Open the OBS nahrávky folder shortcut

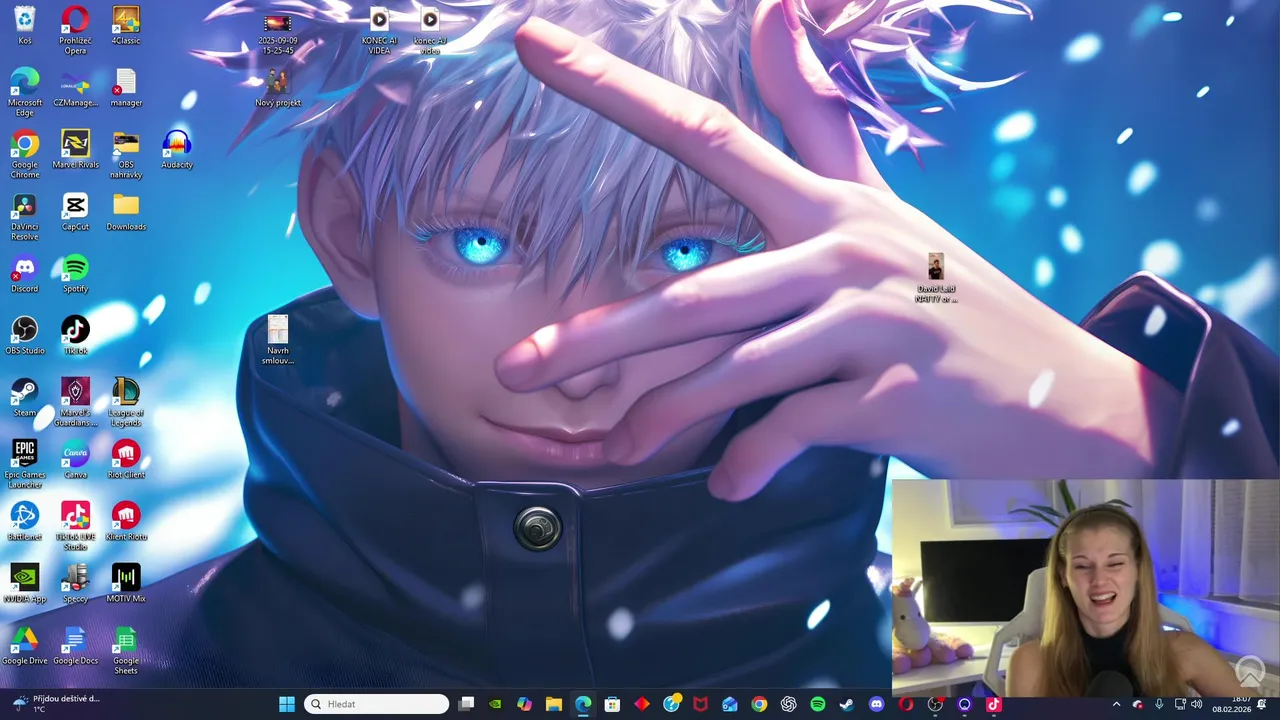coord(126,154)
